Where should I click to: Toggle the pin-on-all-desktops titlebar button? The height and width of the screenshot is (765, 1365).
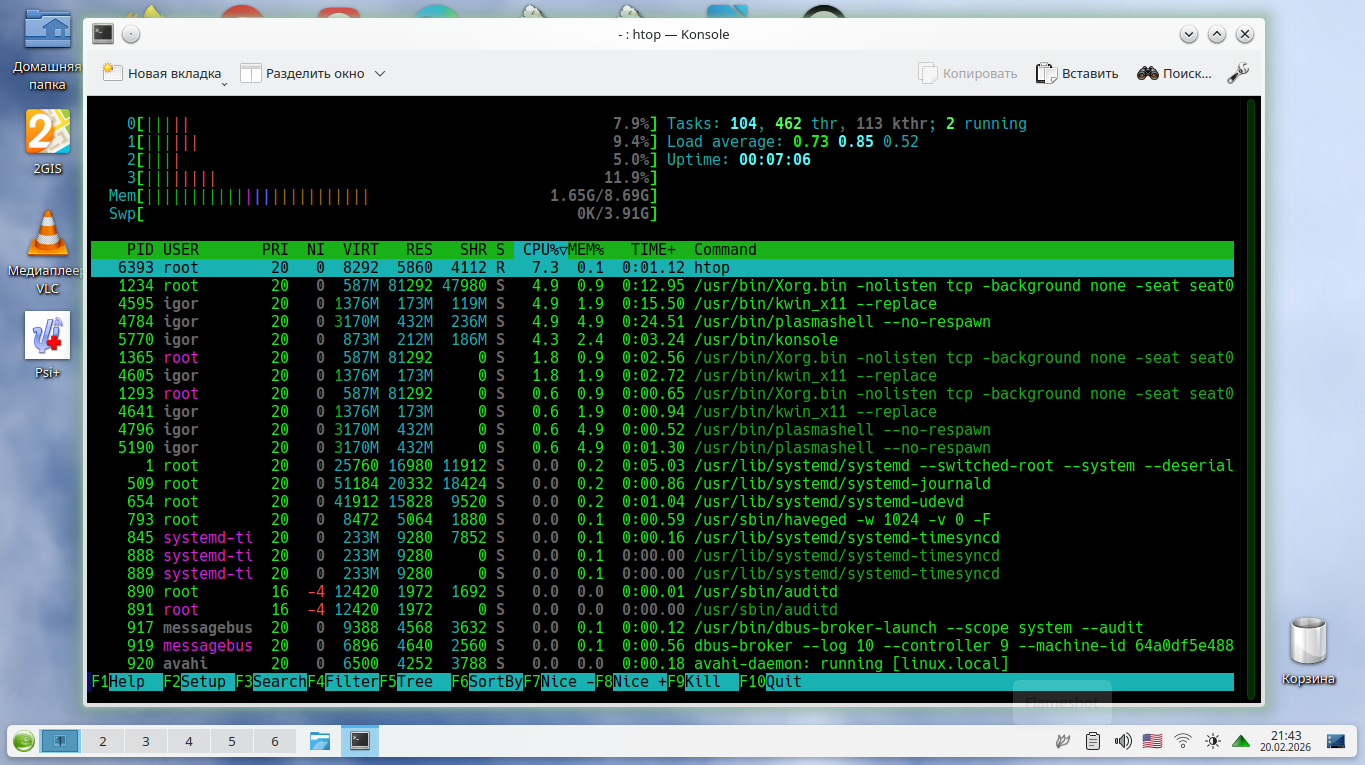click(131, 34)
